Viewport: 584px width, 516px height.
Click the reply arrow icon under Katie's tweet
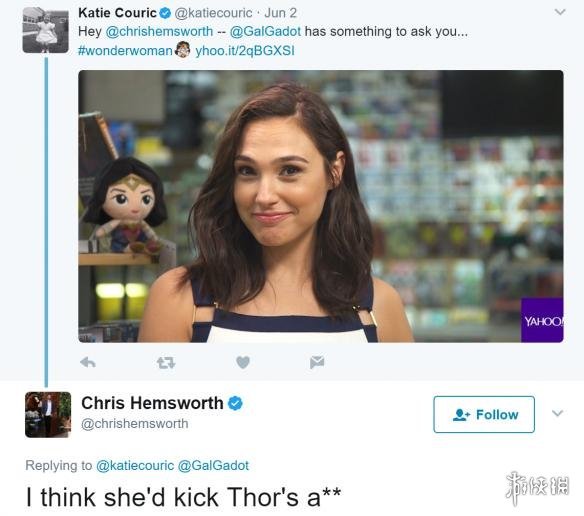pyautogui.click(x=88, y=362)
